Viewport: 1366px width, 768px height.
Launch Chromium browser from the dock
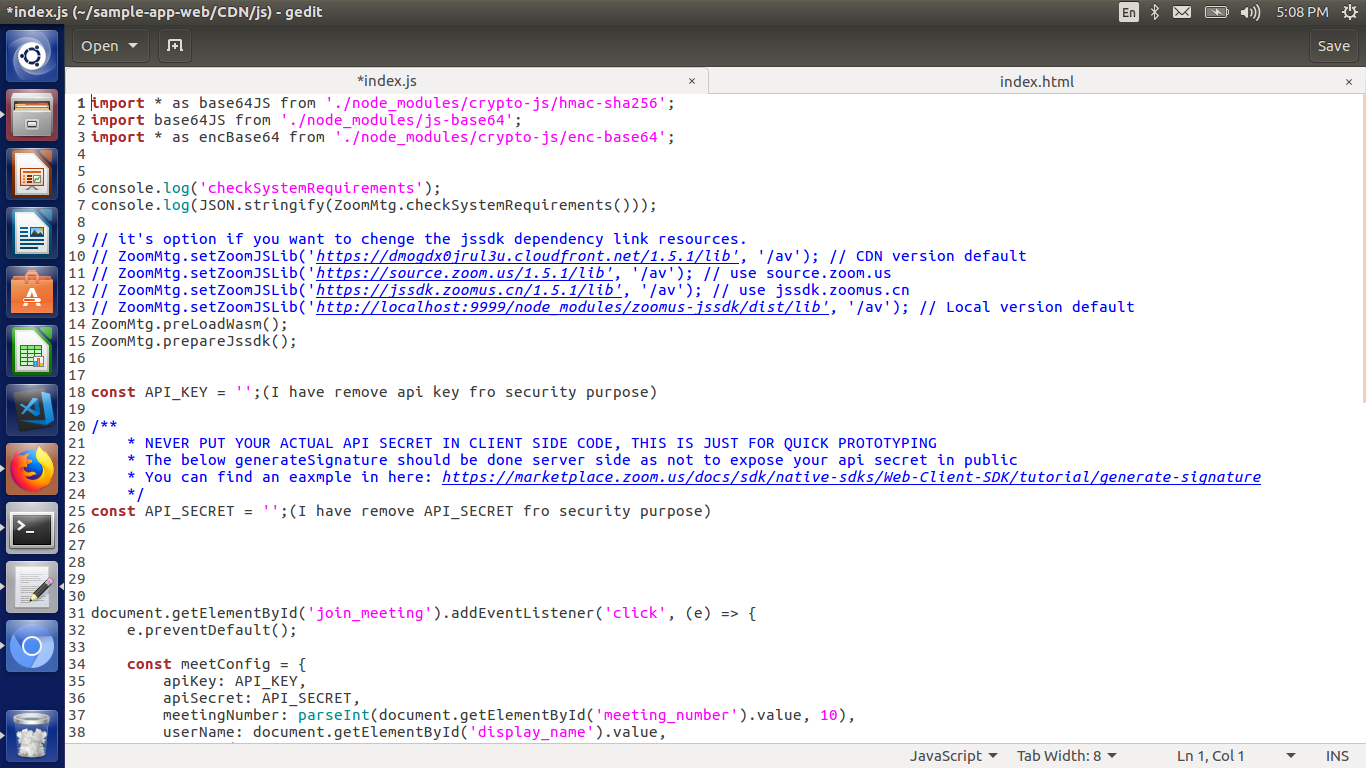point(32,646)
